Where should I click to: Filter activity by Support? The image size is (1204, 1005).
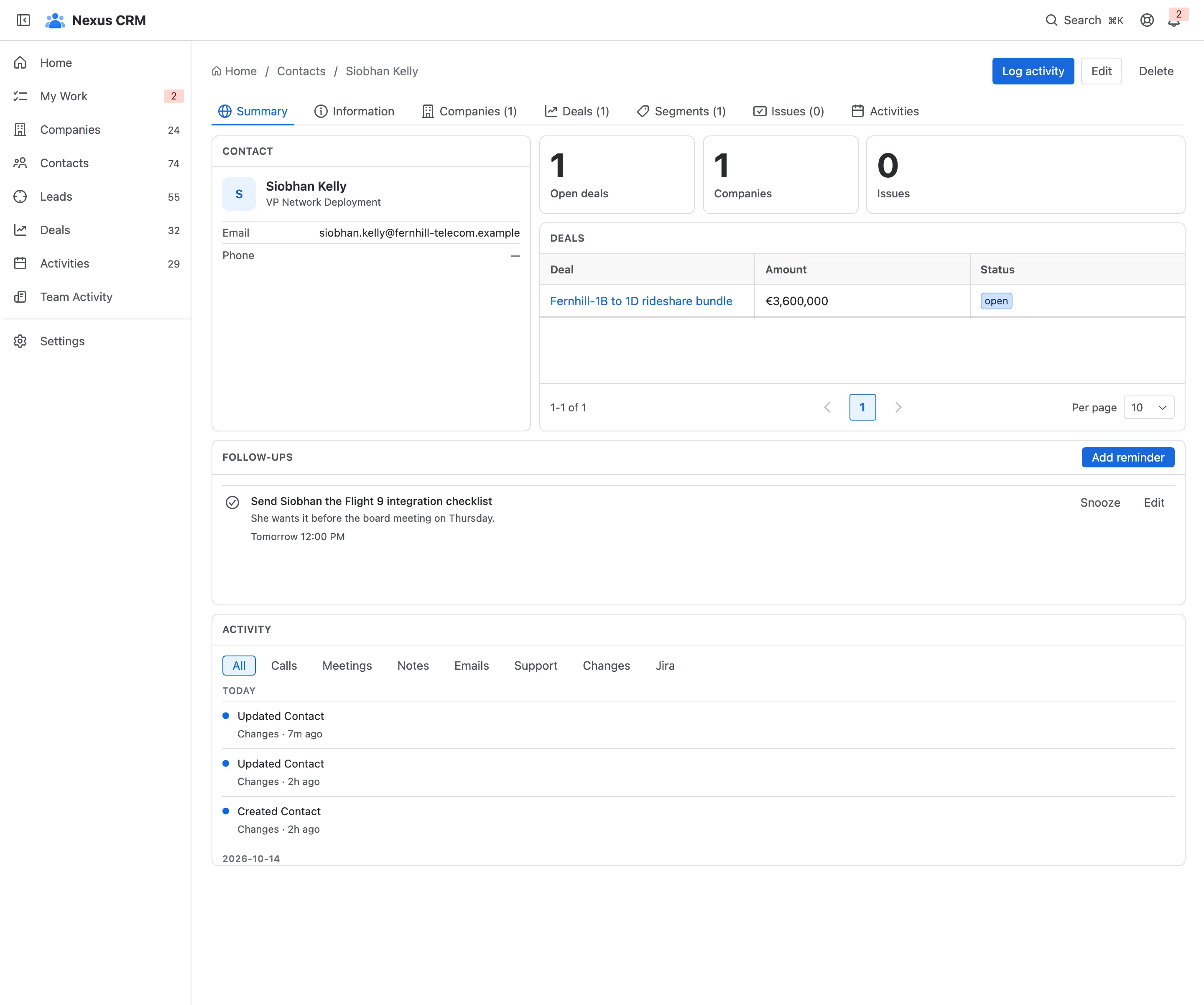pyautogui.click(x=536, y=666)
